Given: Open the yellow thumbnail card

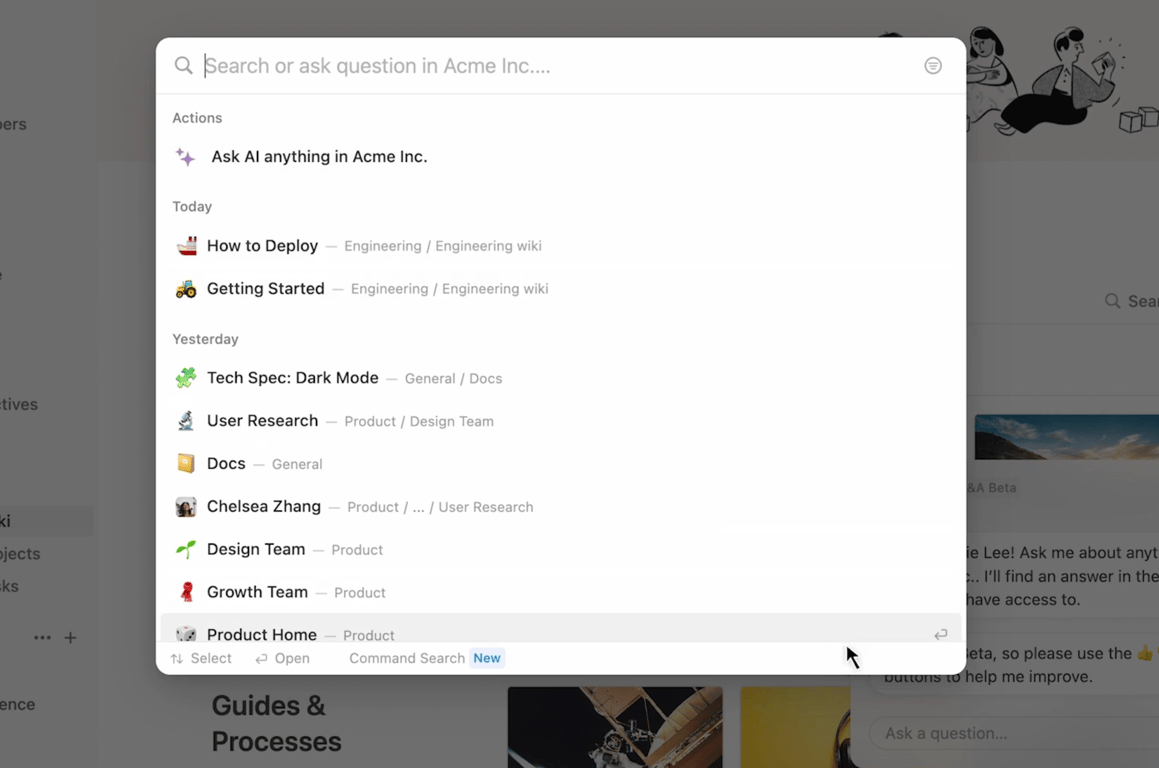Looking at the screenshot, I should 796,727.
